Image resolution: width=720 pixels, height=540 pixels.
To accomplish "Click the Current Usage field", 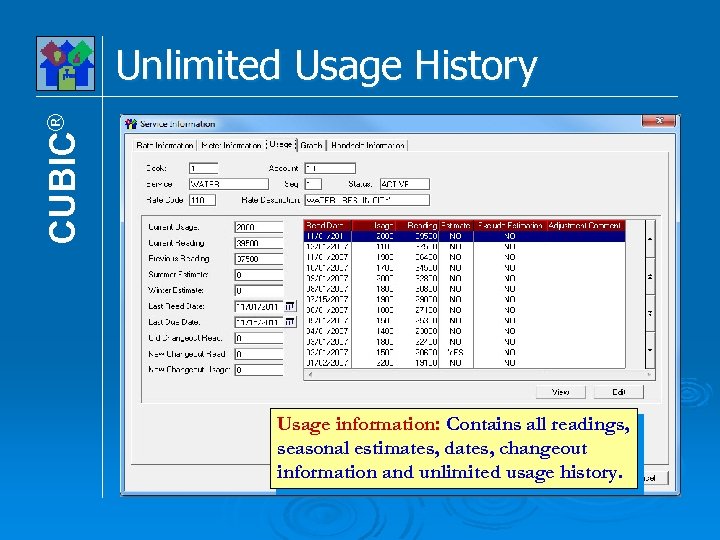I will [x=259, y=227].
